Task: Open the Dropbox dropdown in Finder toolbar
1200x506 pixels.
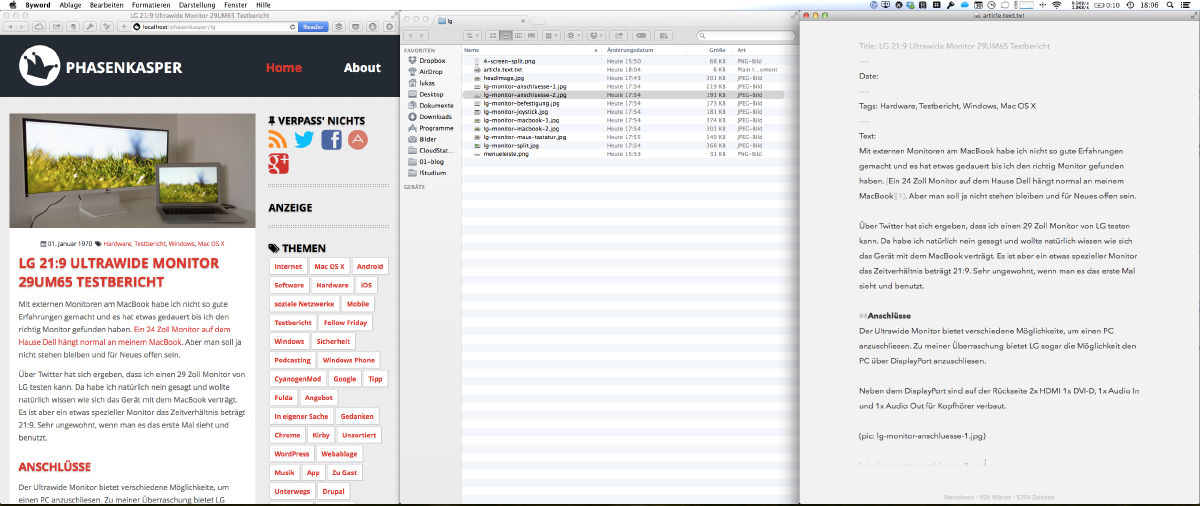Action: tap(596, 35)
